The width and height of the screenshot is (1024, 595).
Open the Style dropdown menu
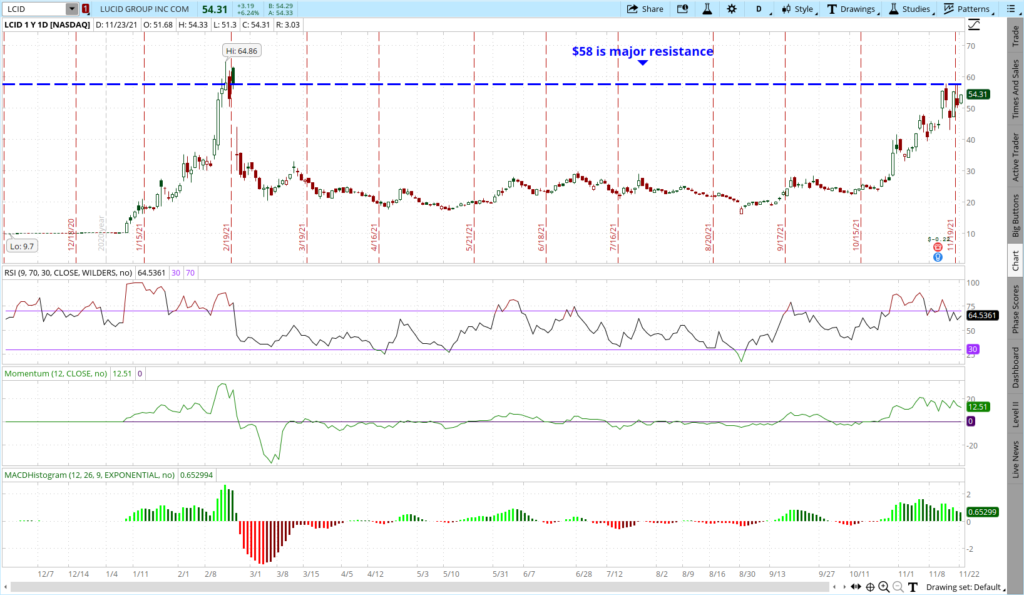799,9
